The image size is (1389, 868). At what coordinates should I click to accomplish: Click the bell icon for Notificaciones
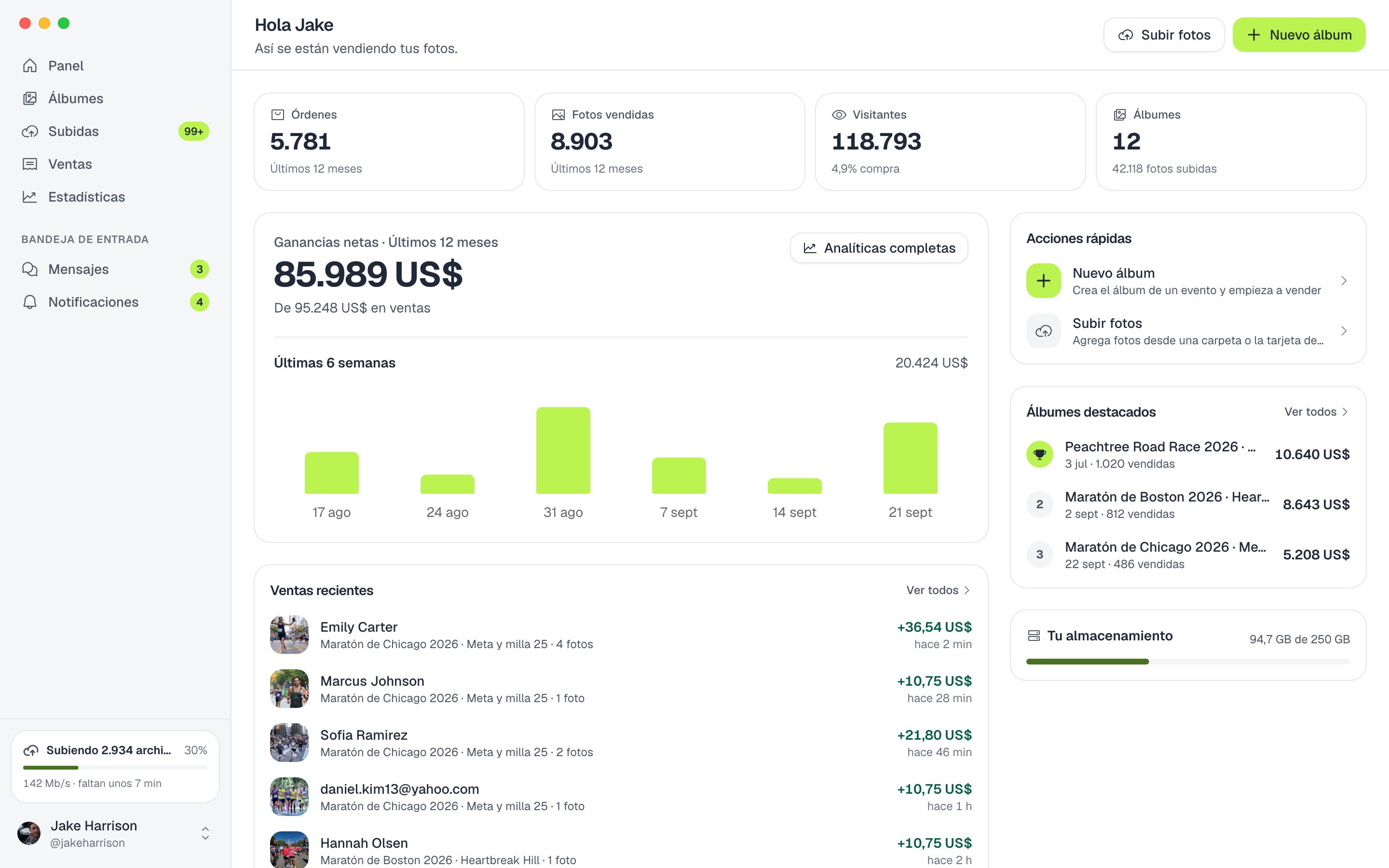click(30, 302)
